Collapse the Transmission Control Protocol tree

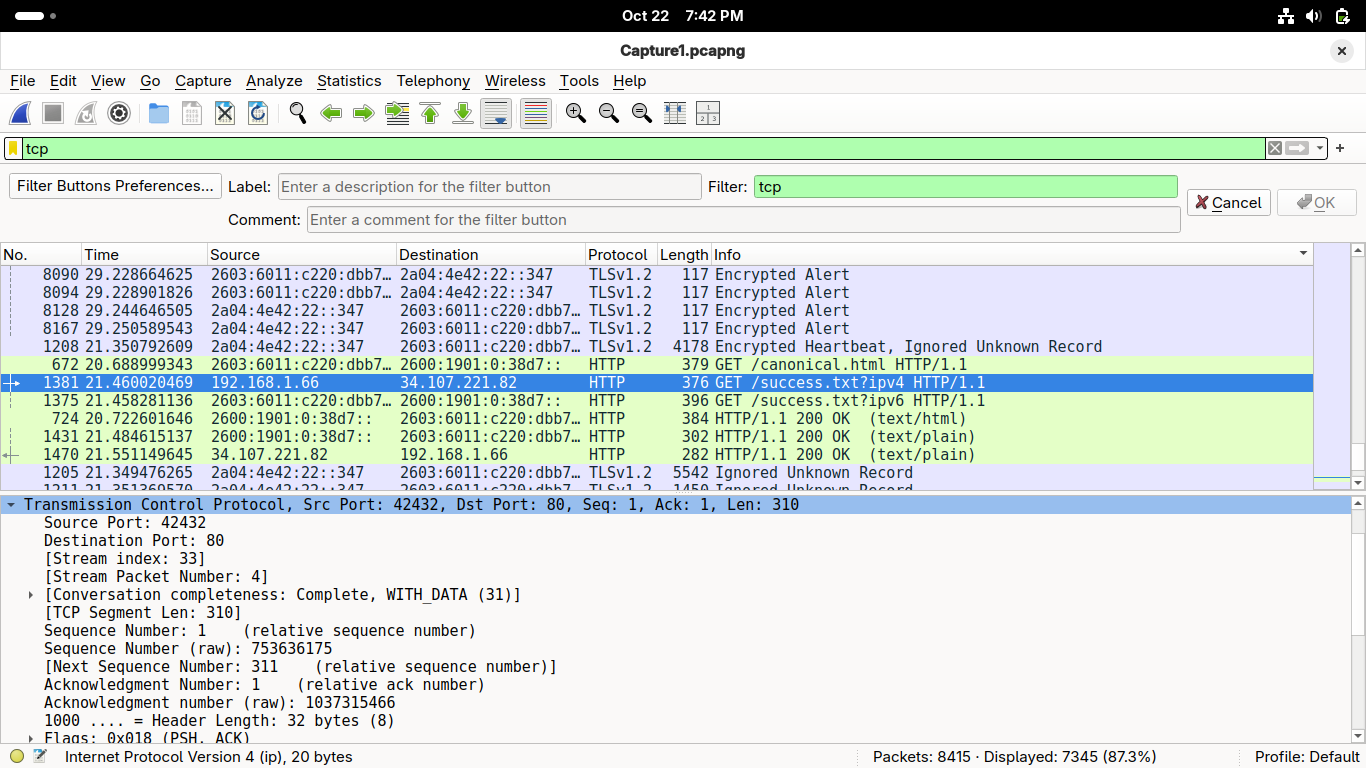click(11, 505)
